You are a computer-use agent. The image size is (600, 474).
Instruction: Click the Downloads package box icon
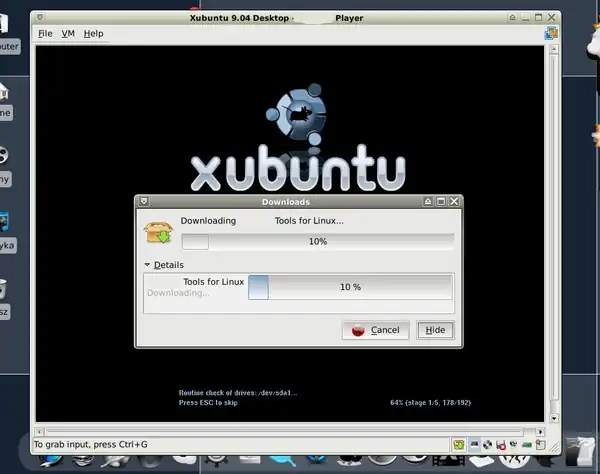point(157,231)
